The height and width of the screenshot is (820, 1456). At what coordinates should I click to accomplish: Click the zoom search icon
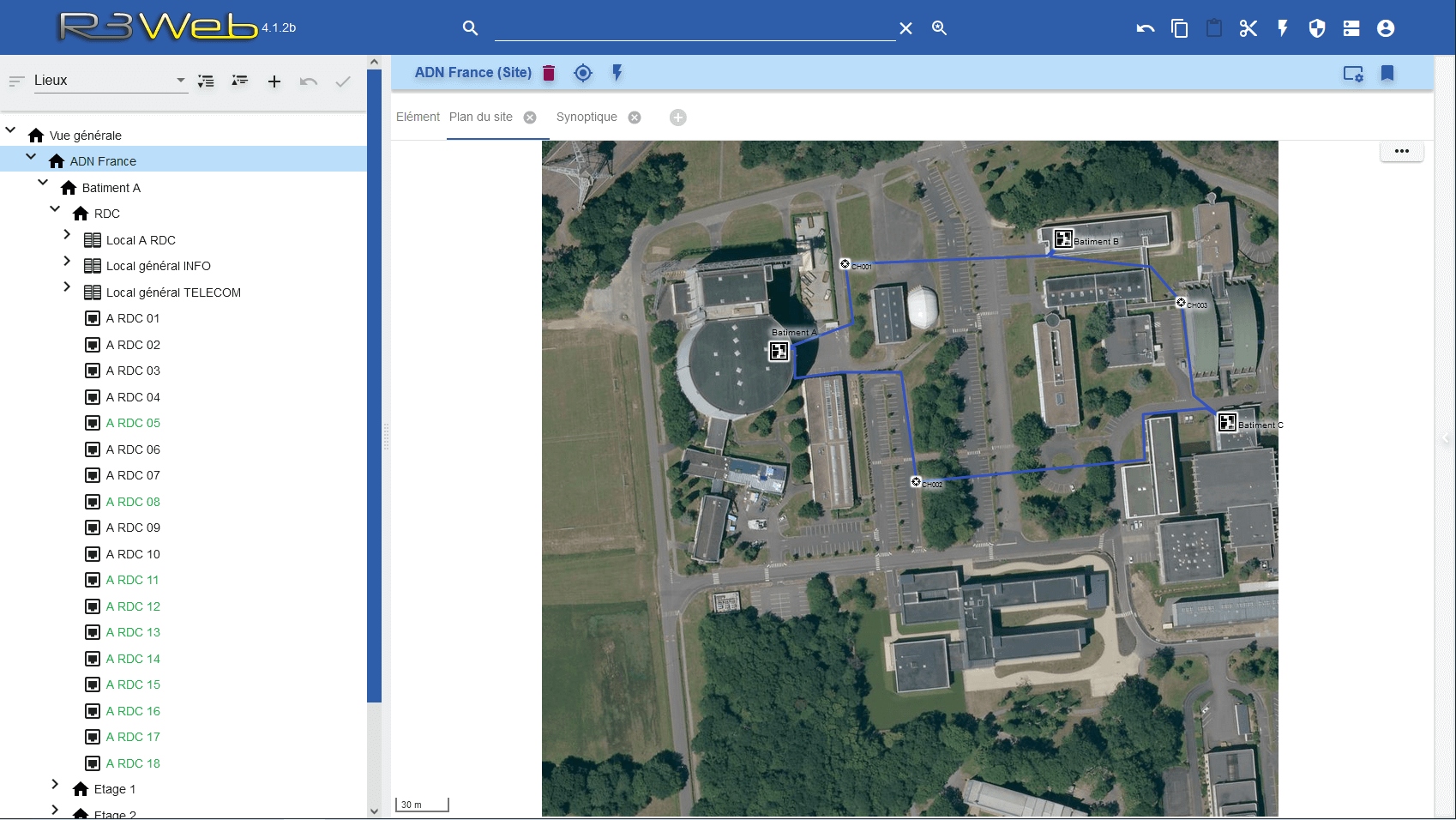939,28
